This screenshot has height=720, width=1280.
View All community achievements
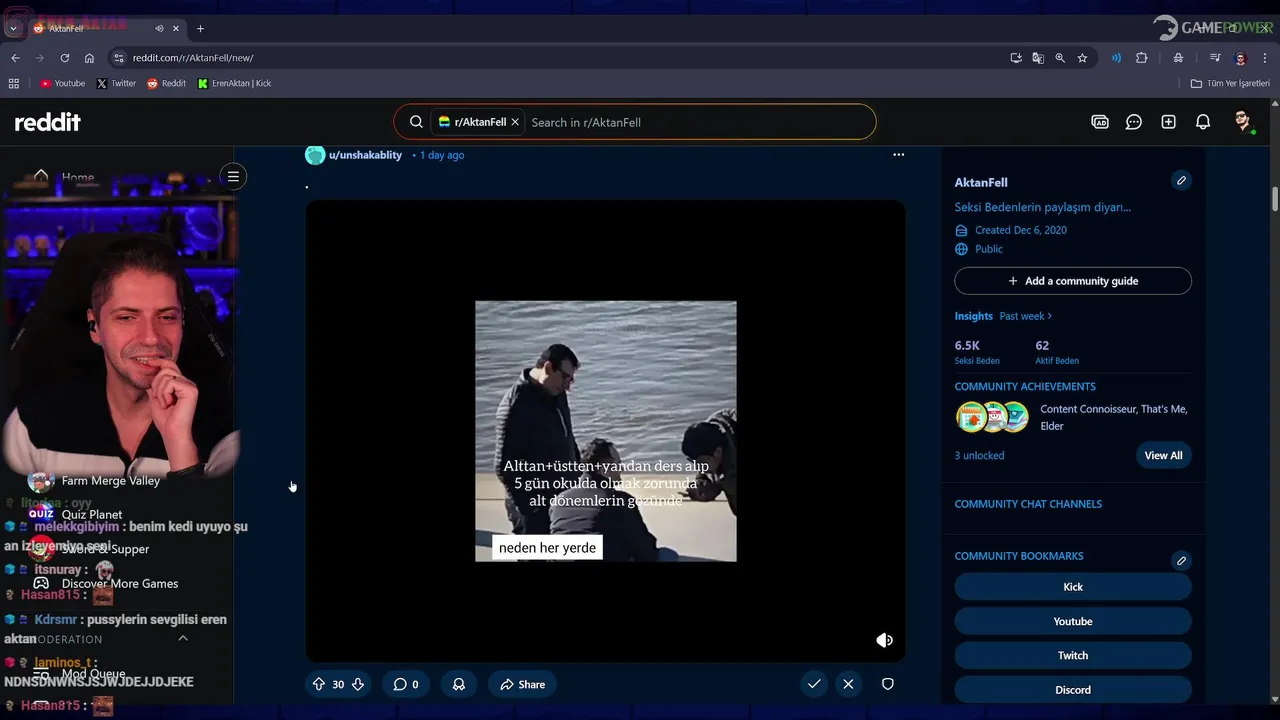coord(1163,455)
